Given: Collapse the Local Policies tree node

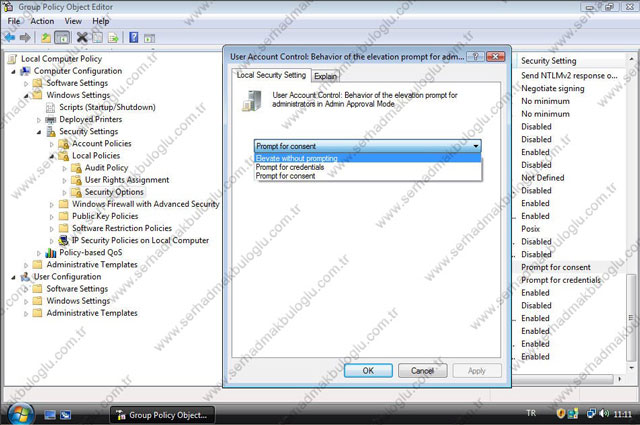Looking at the screenshot, I should 52,156.
